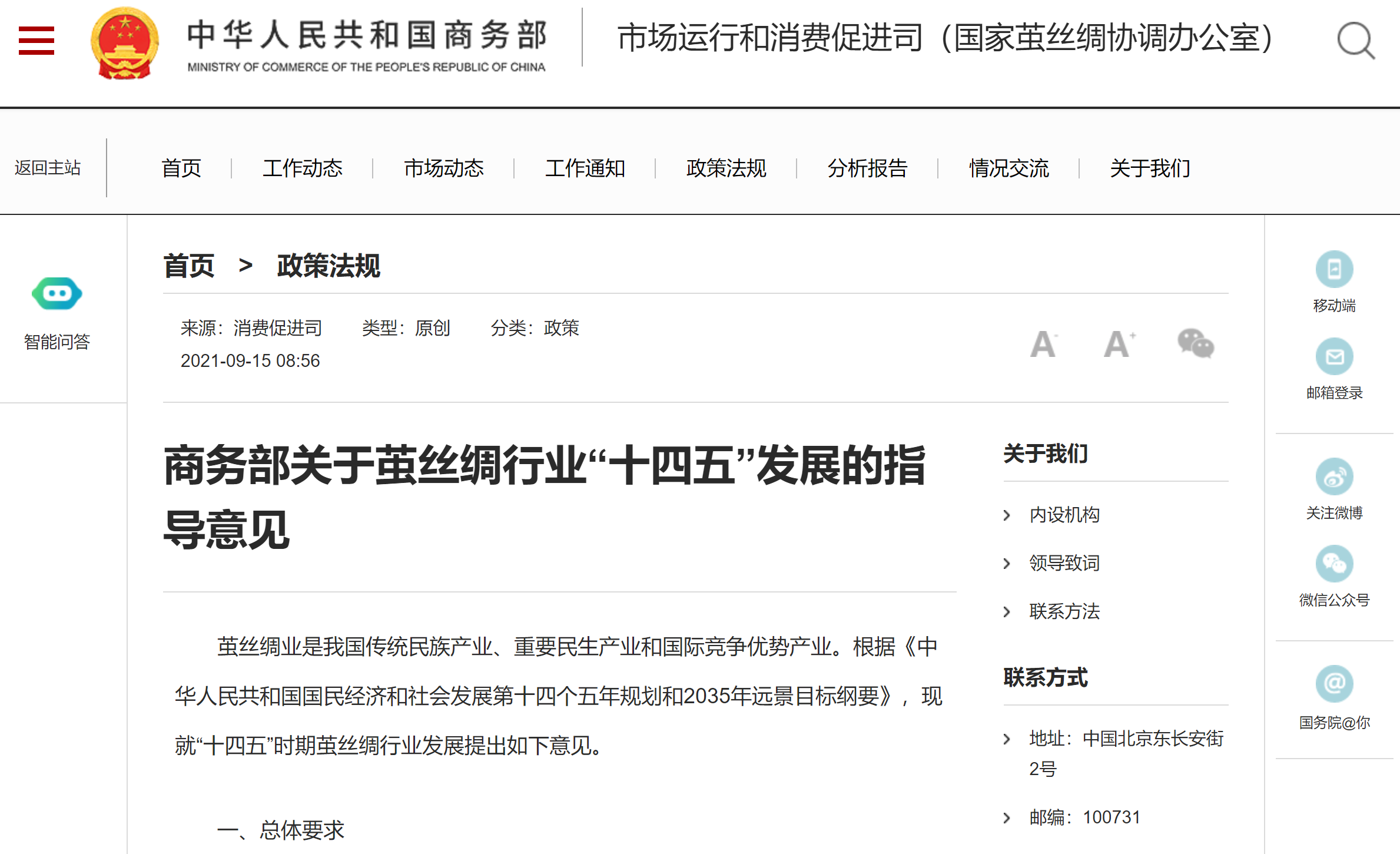Screen dimensions: 1400x854
Task: Open the 微信公众号 sidebar icon
Action: click(1333, 564)
